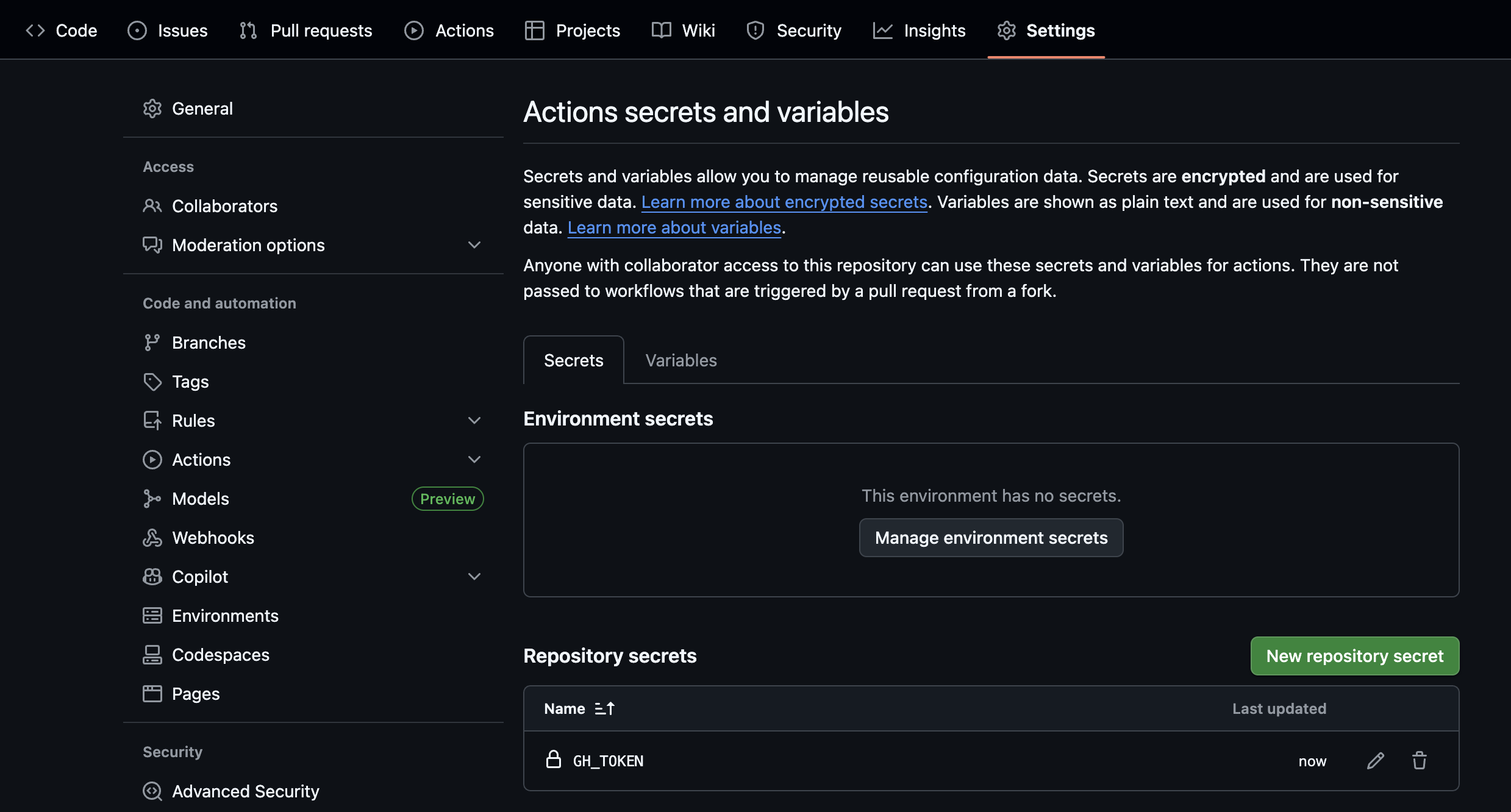Screen dimensions: 1511x812
Task: Expand the Rules section chevron
Action: point(474,421)
